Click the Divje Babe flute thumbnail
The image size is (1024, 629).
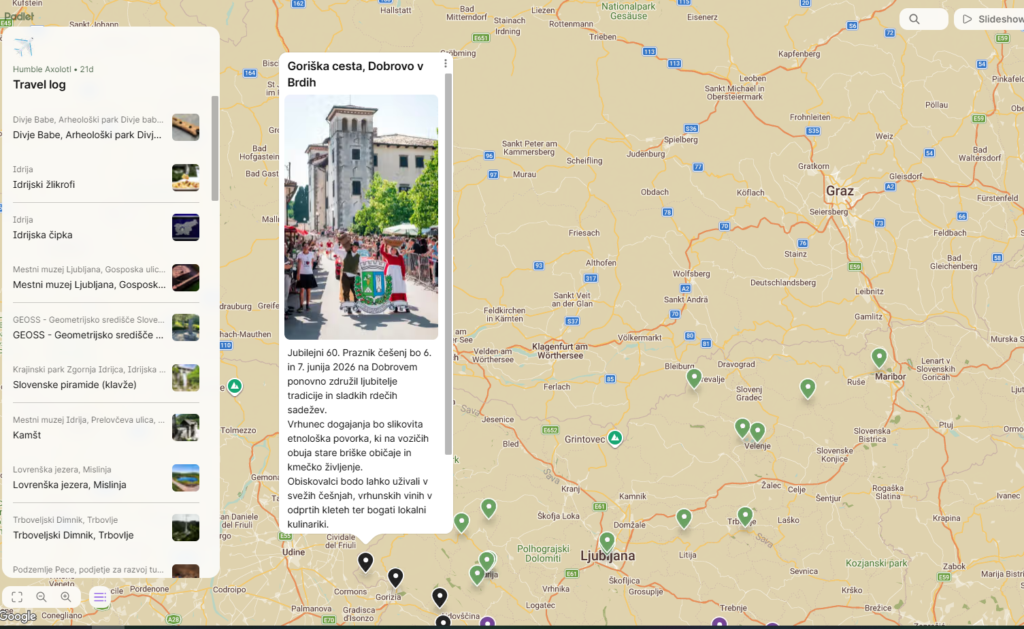(x=185, y=127)
